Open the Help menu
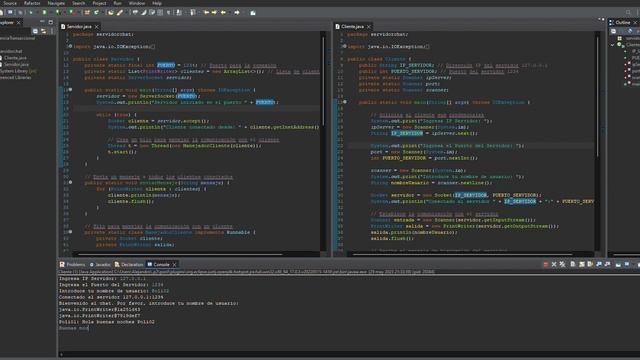Screen dimensions: 640x360 click(157, 3)
